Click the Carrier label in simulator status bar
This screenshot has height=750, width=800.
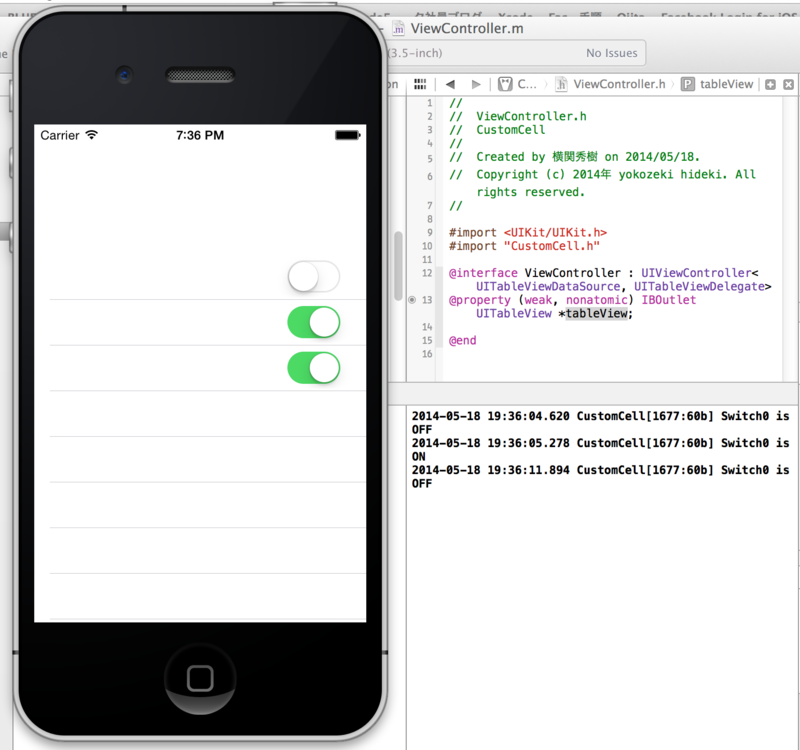coord(60,135)
